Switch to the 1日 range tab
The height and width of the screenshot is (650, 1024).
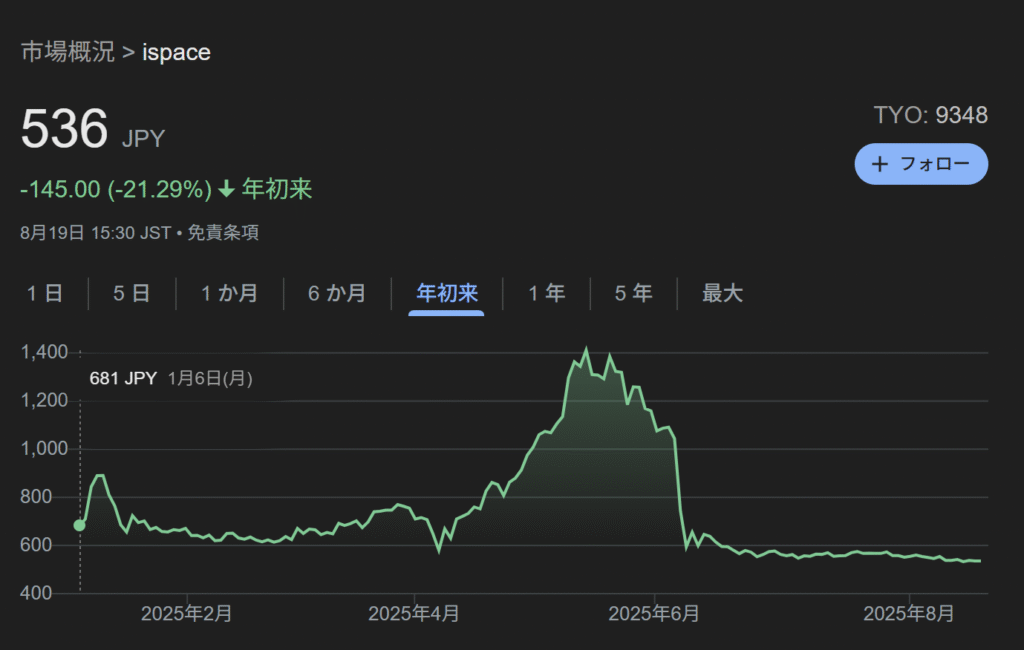click(x=45, y=293)
